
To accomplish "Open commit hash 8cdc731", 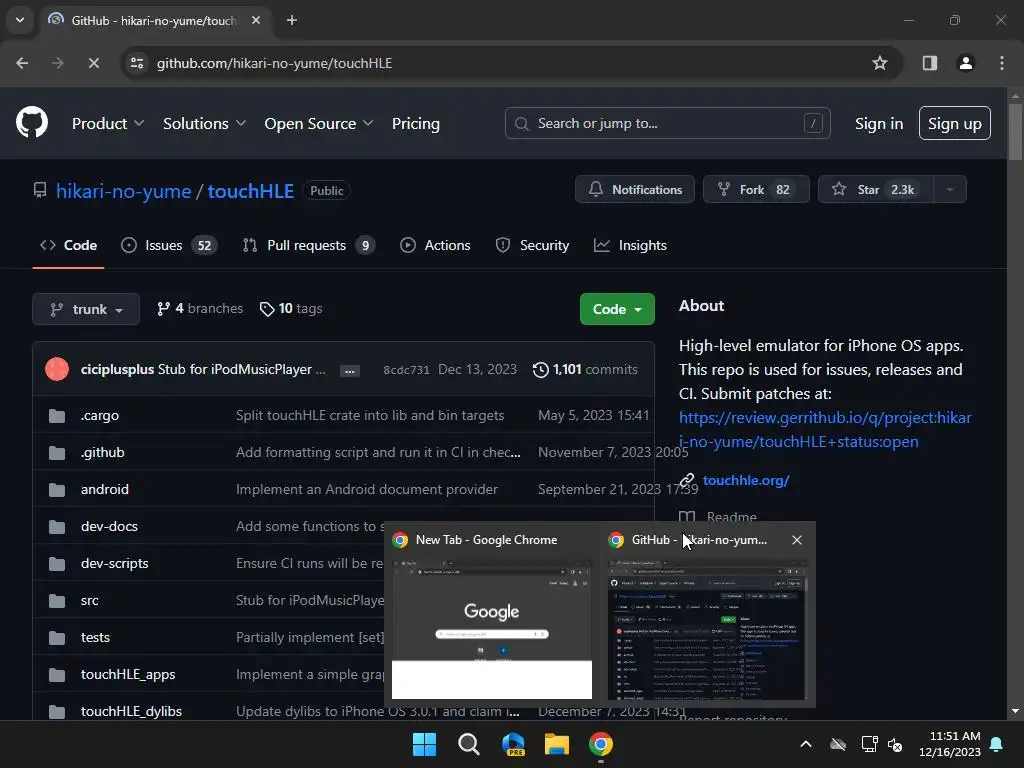I will [406, 370].
